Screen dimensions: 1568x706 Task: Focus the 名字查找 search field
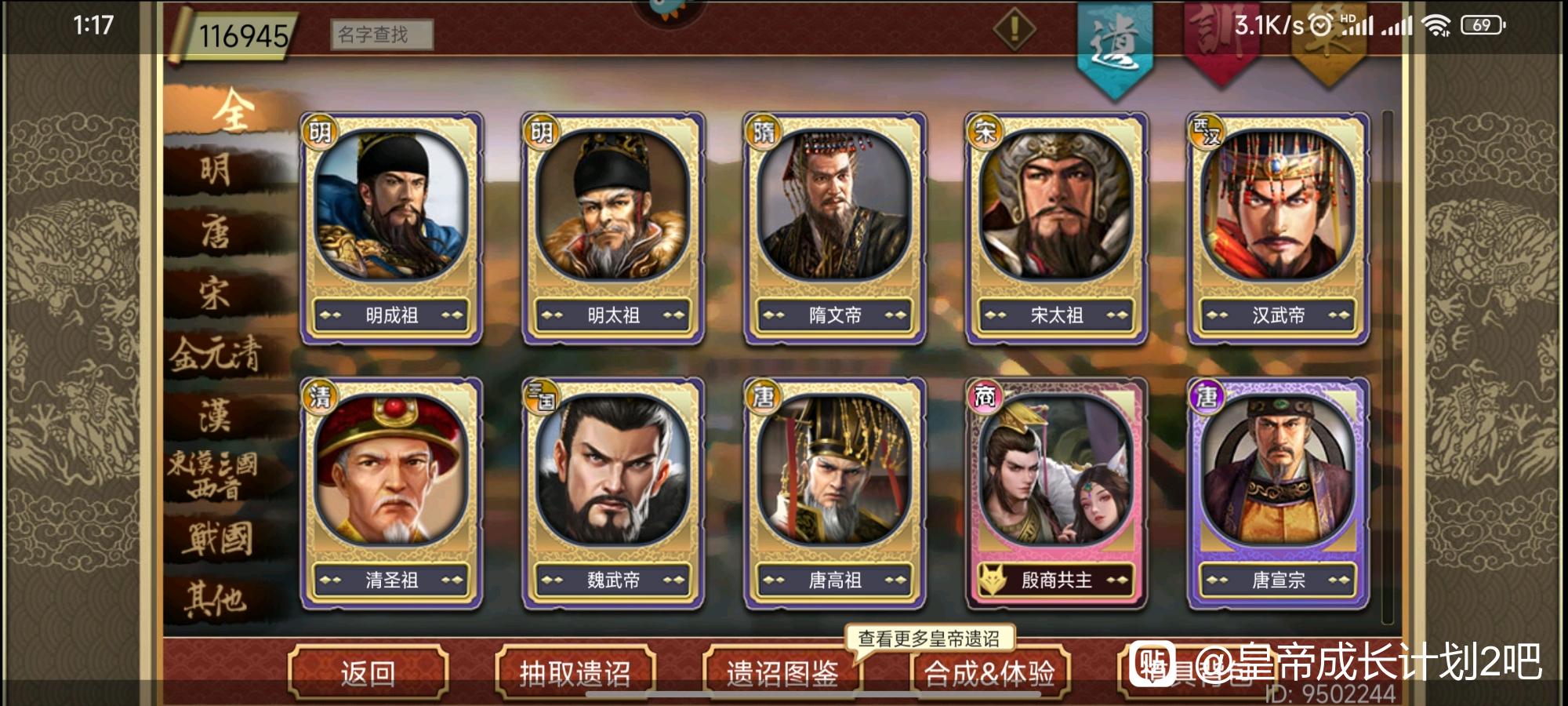pyautogui.click(x=382, y=35)
